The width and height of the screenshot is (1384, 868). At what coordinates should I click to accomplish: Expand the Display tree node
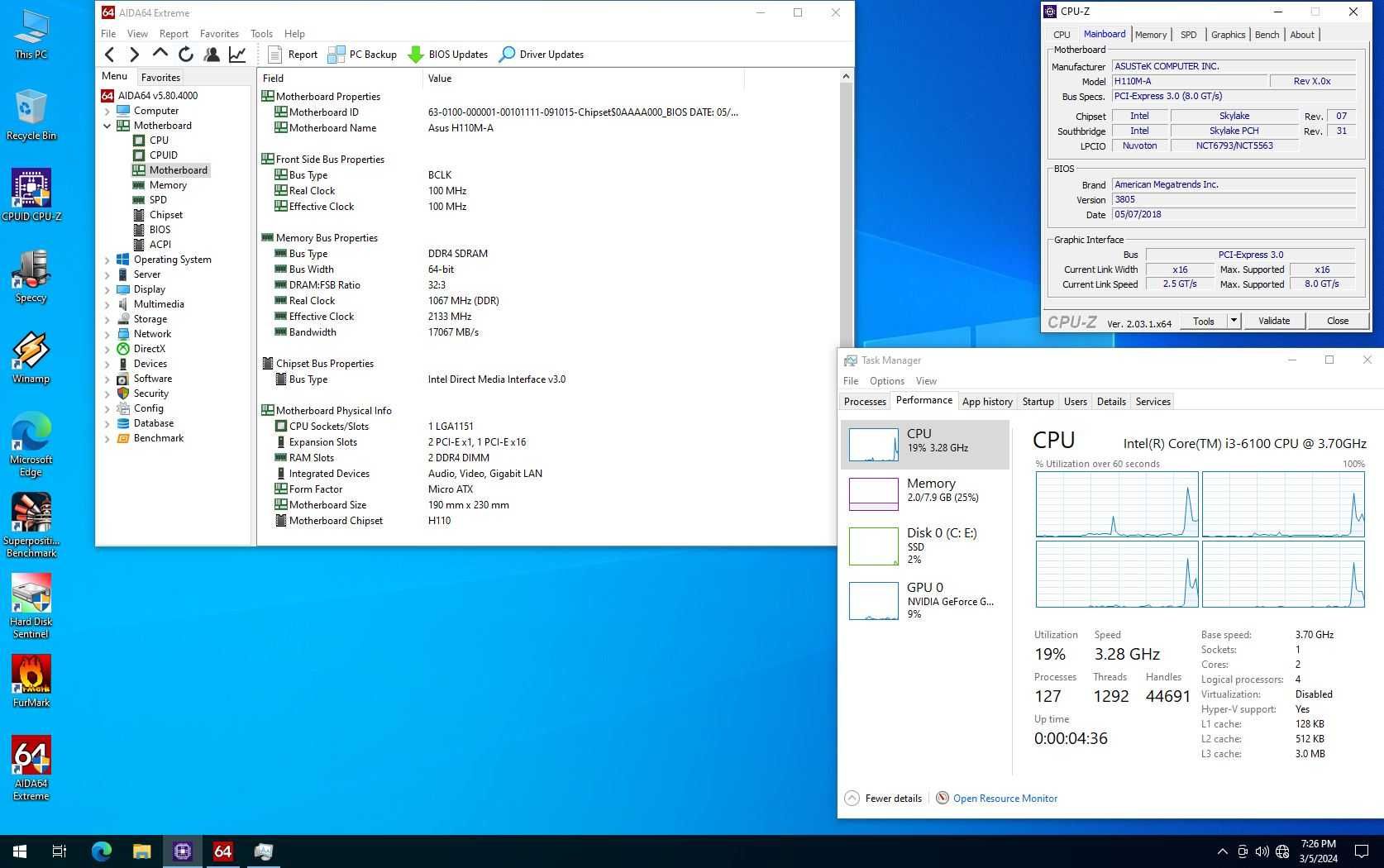107,289
